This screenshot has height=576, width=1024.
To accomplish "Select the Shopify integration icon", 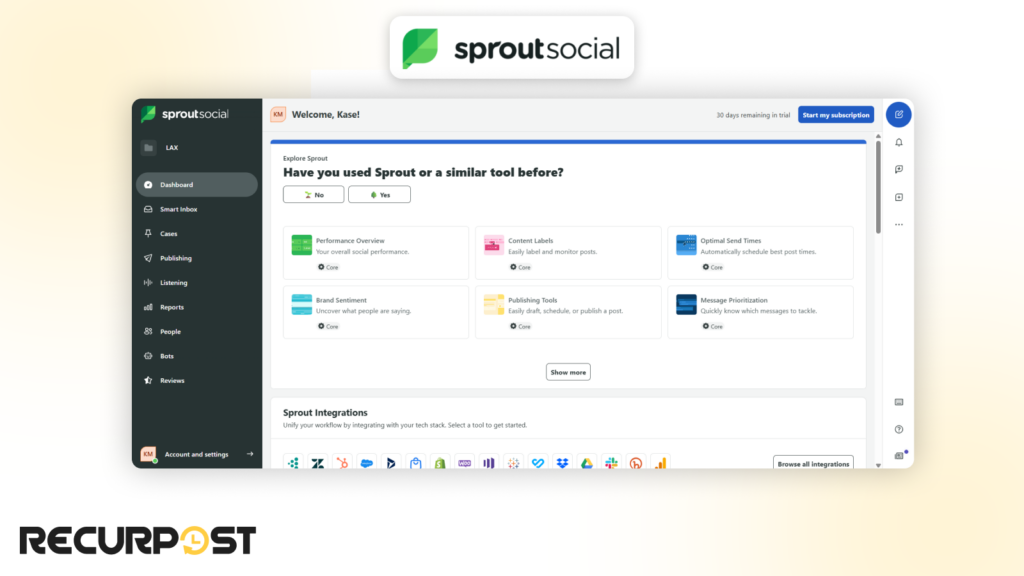I will pyautogui.click(x=439, y=463).
